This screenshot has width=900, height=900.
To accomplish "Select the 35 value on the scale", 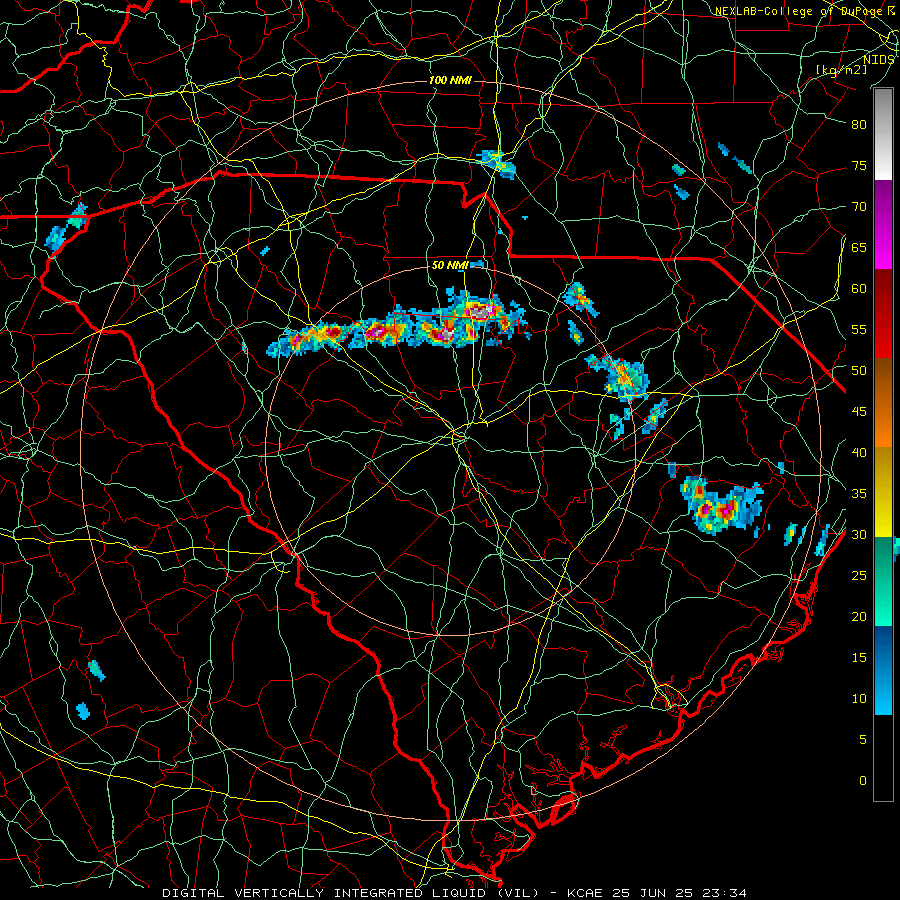I will pyautogui.click(x=859, y=494).
